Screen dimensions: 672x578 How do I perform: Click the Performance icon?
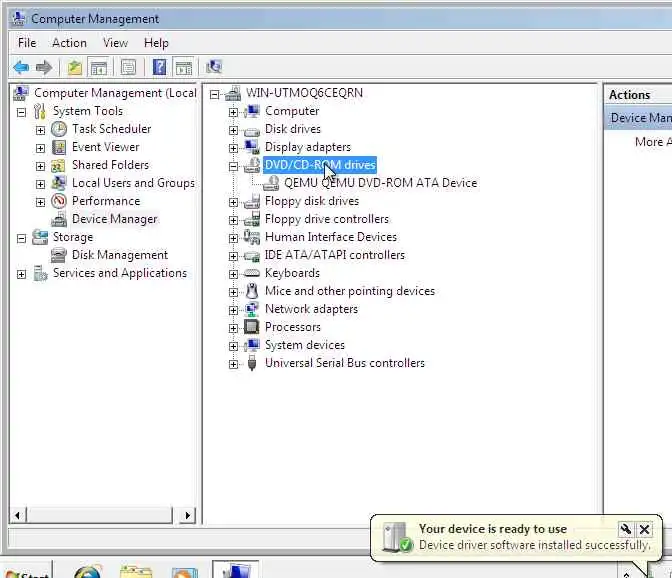(x=59, y=201)
